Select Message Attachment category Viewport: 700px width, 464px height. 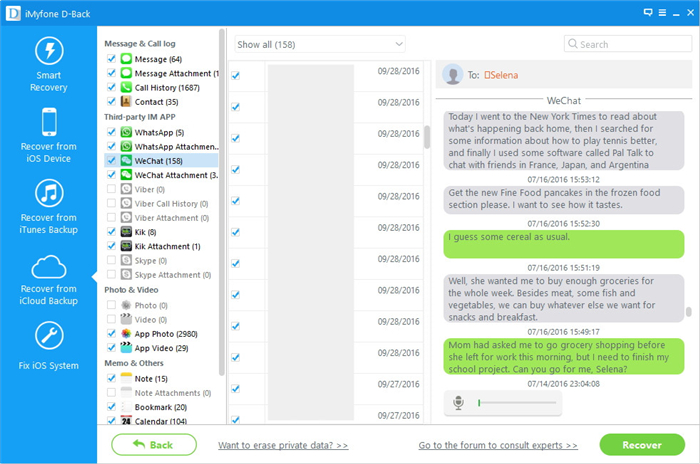[176, 73]
